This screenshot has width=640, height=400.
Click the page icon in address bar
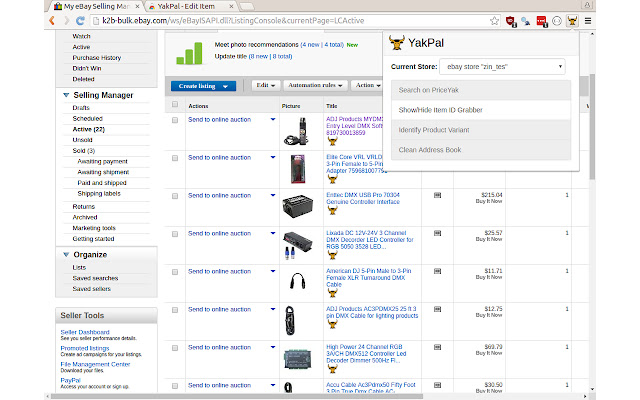96,21
